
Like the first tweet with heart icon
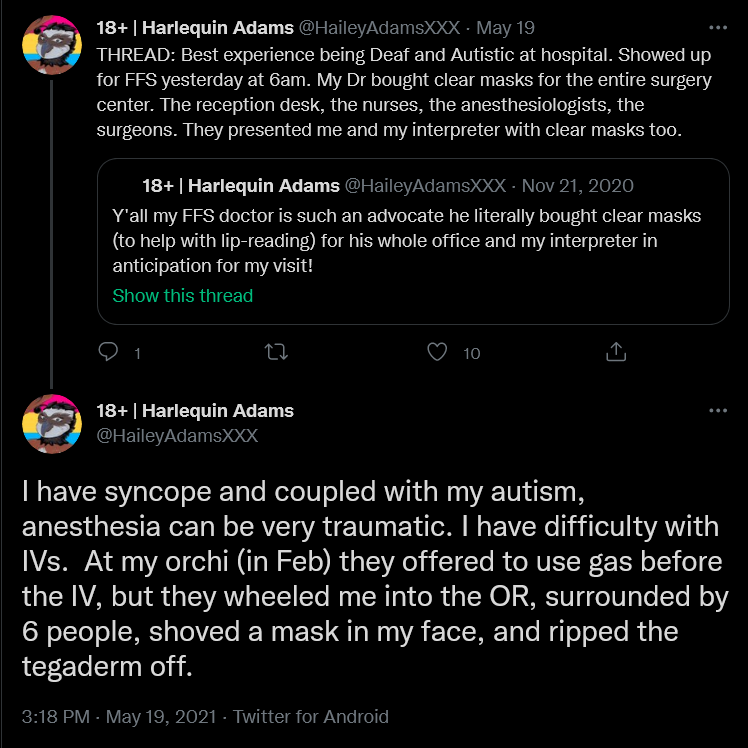(436, 352)
